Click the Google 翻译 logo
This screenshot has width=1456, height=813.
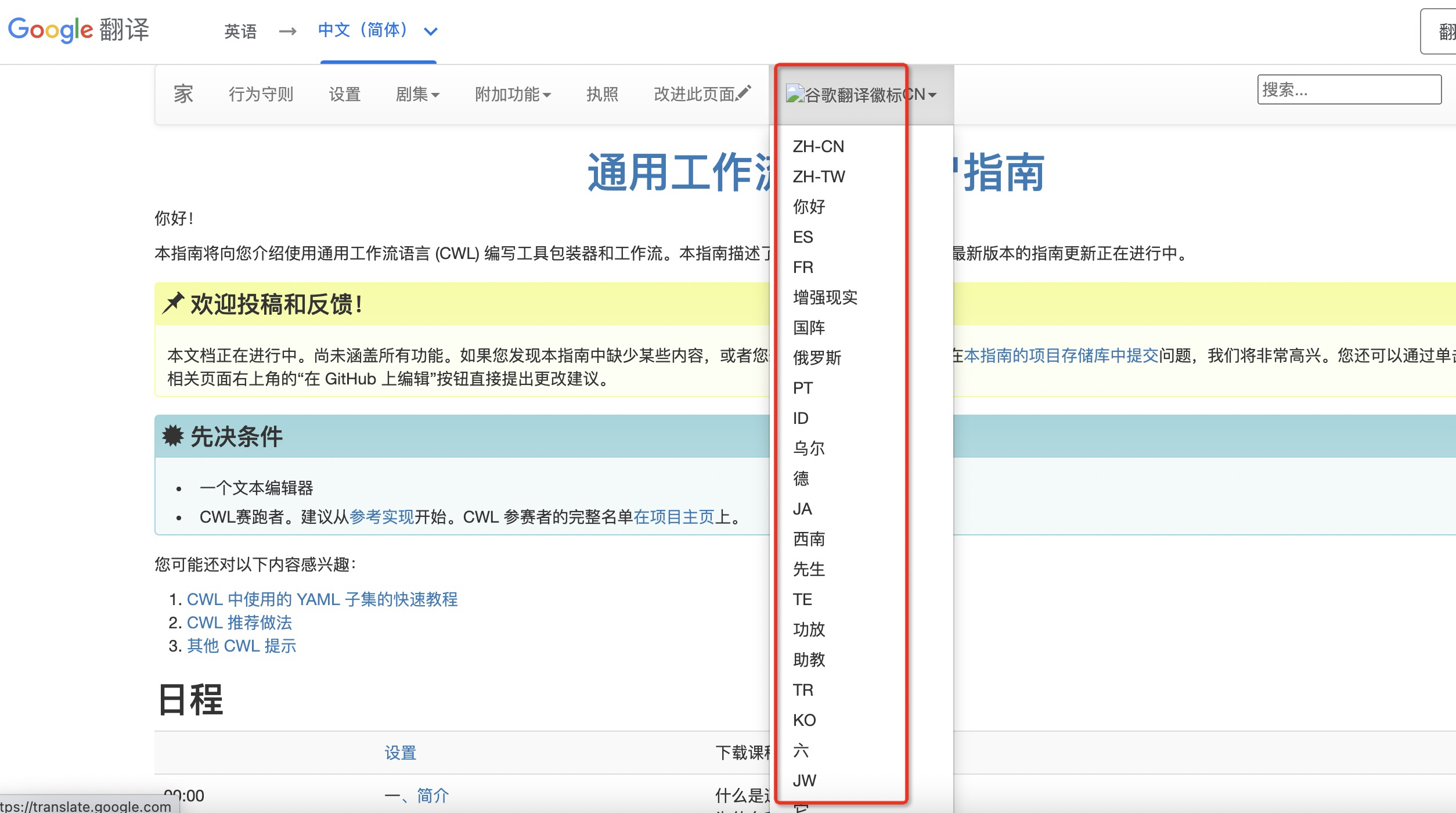tap(78, 30)
